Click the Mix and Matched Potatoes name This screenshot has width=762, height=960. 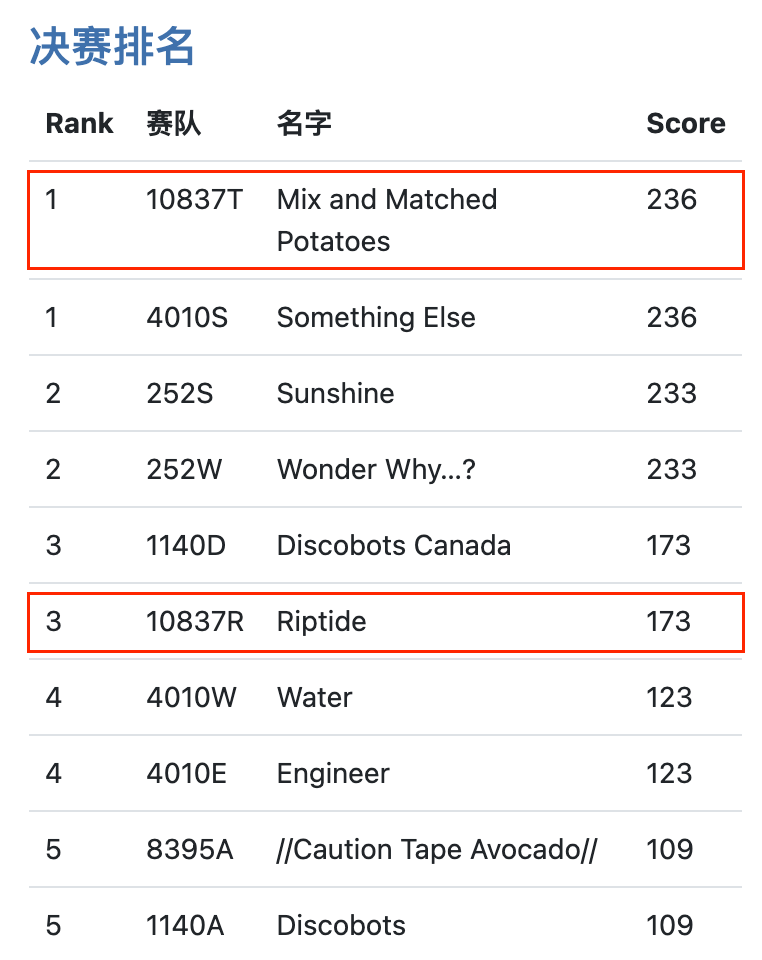tap(386, 220)
